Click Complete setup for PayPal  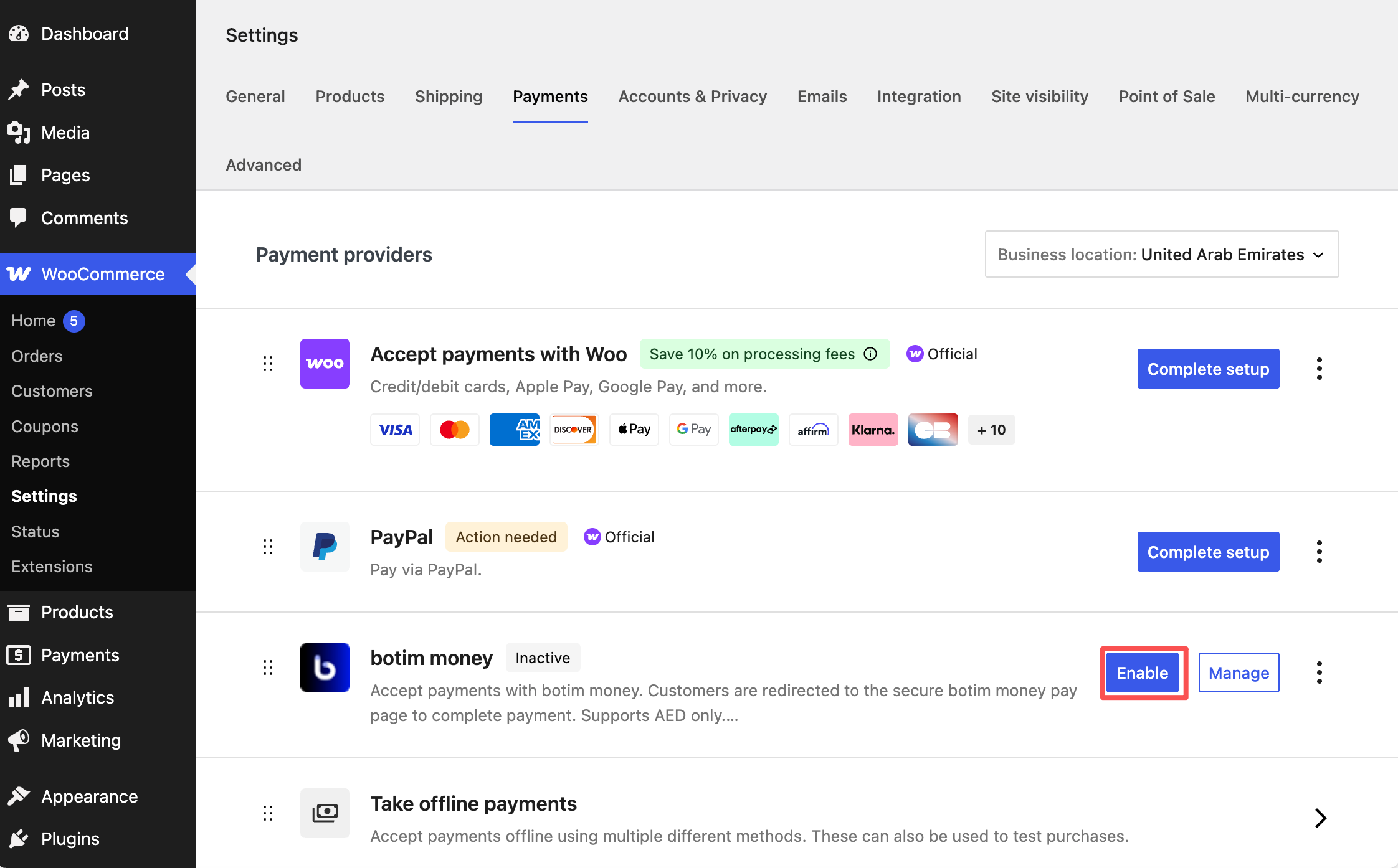tap(1208, 552)
